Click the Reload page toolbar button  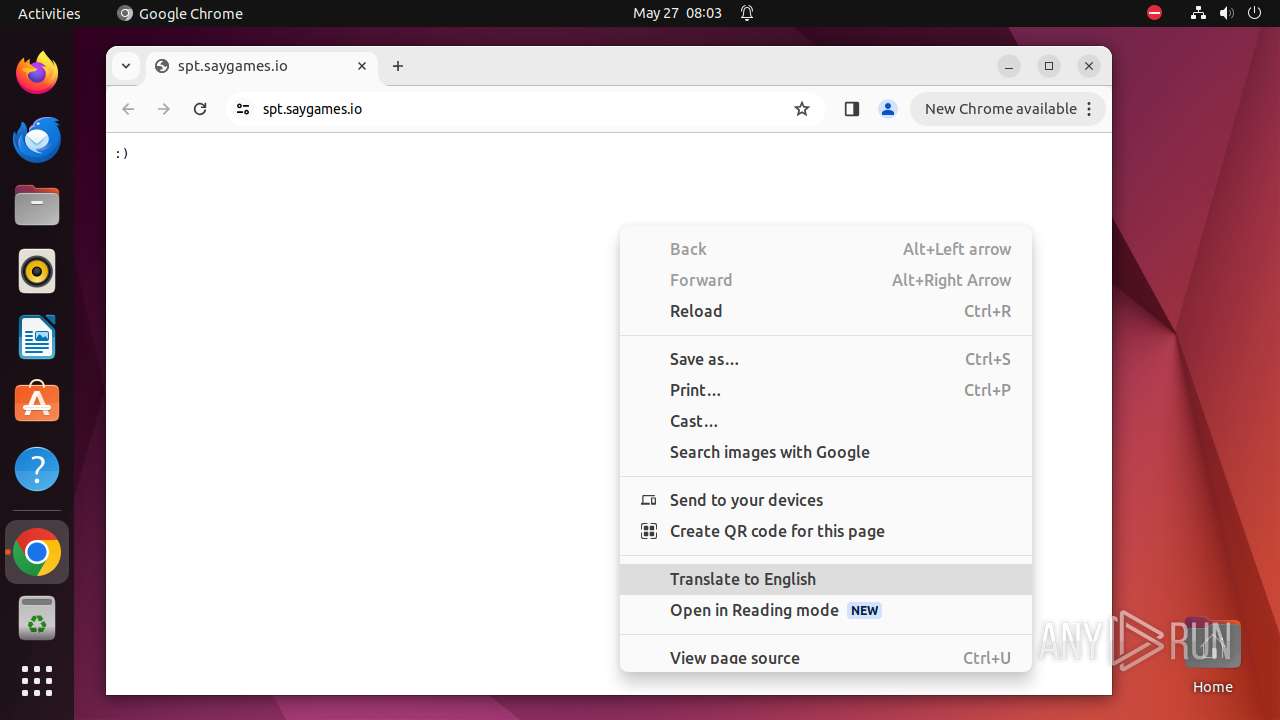200,109
